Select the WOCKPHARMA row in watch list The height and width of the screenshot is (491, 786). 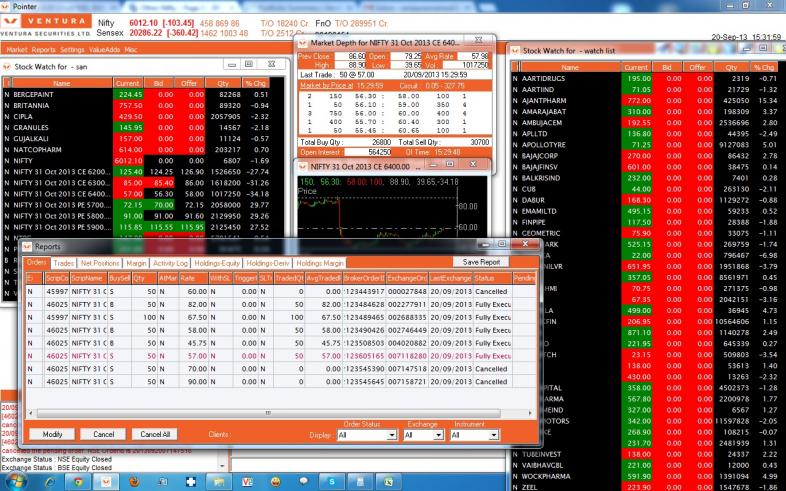click(646, 476)
